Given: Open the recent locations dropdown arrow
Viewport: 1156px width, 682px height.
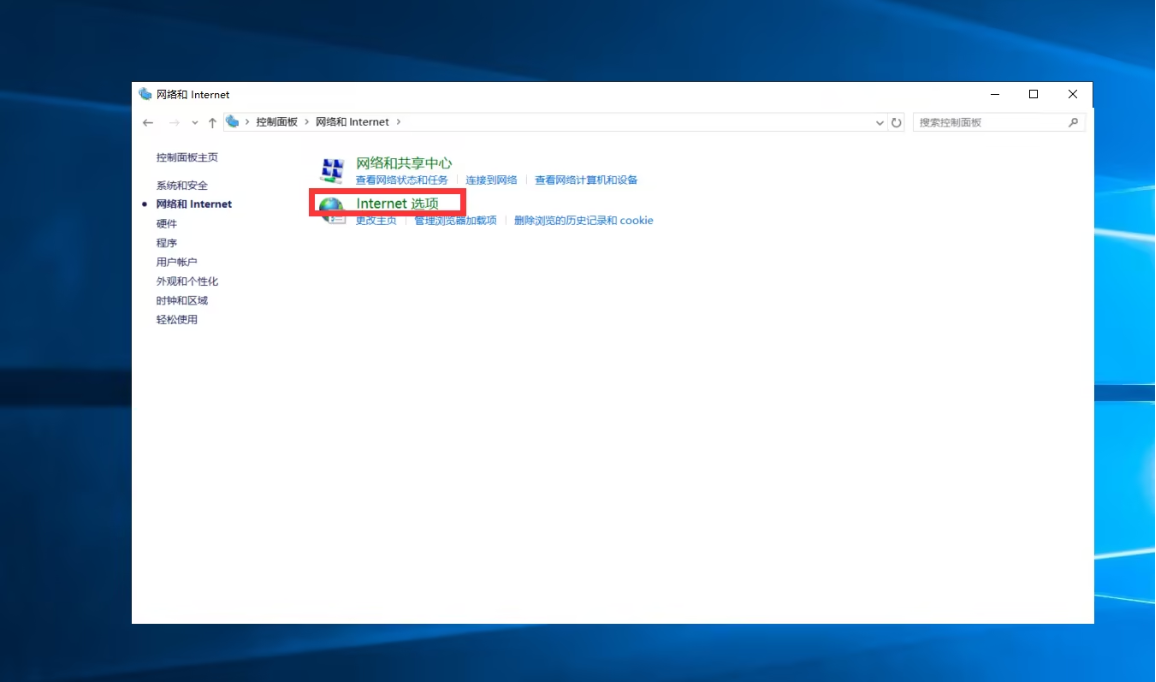Looking at the screenshot, I should [194, 122].
